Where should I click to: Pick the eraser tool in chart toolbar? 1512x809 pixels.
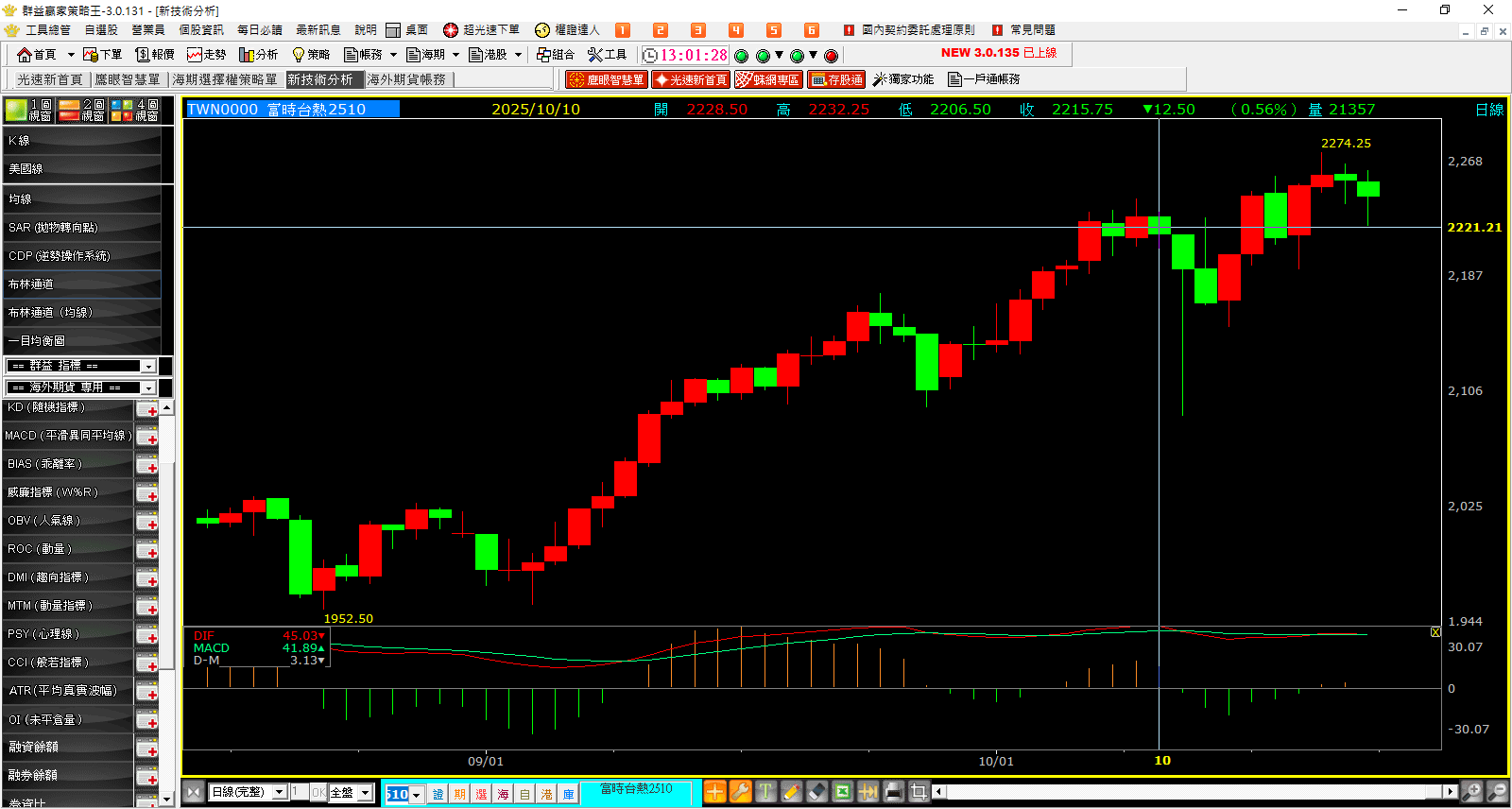817,792
